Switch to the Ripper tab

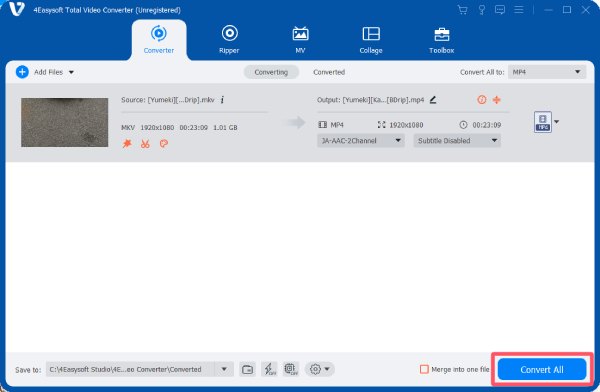click(229, 40)
